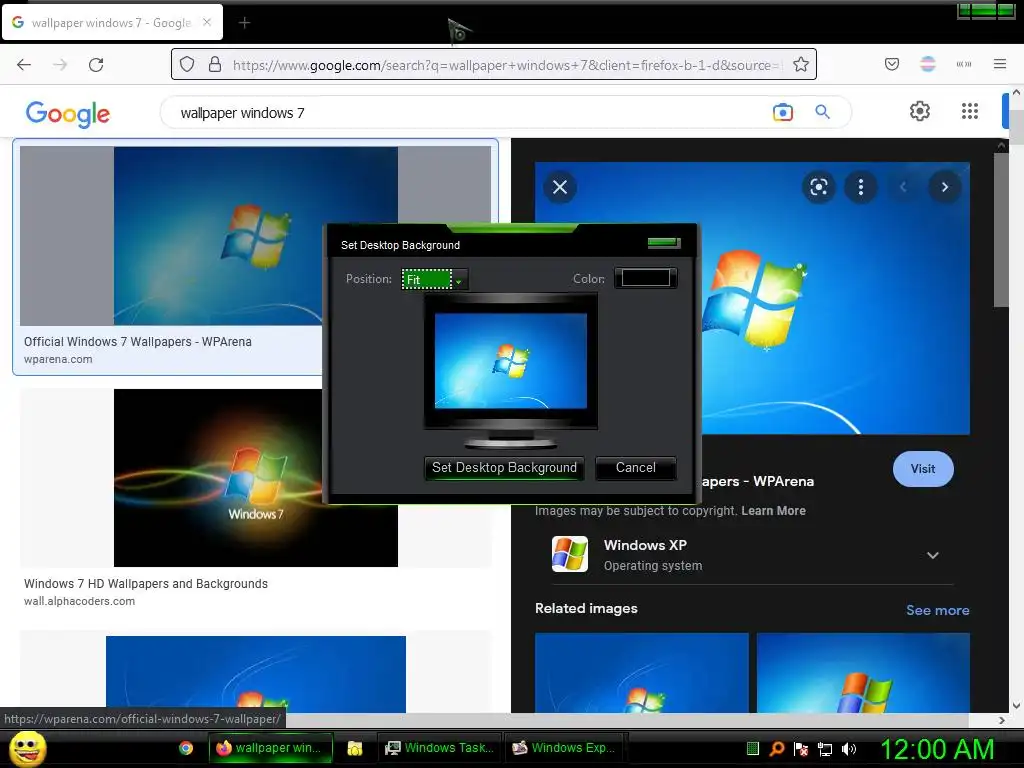Select the wallpaper windows 7 browser tab
1024x768 pixels.
(x=112, y=23)
